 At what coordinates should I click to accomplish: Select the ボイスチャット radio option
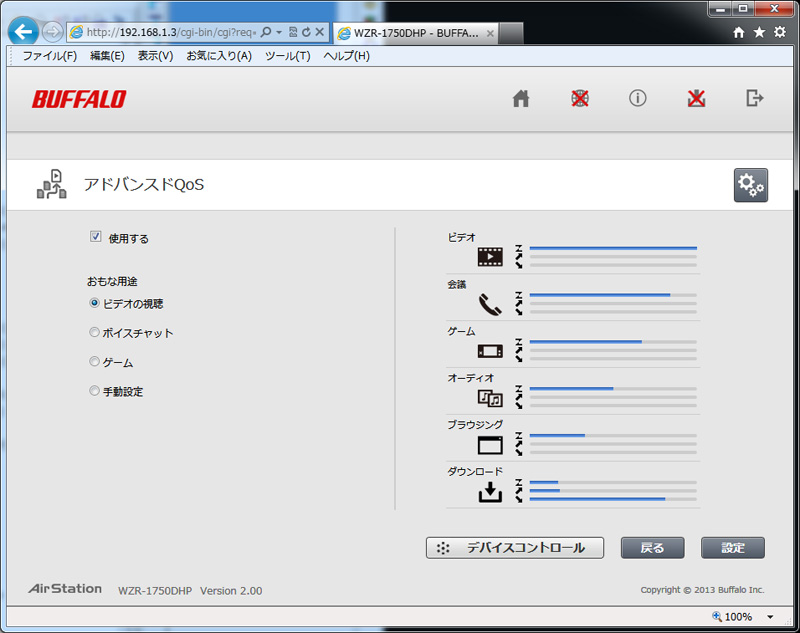point(95,333)
